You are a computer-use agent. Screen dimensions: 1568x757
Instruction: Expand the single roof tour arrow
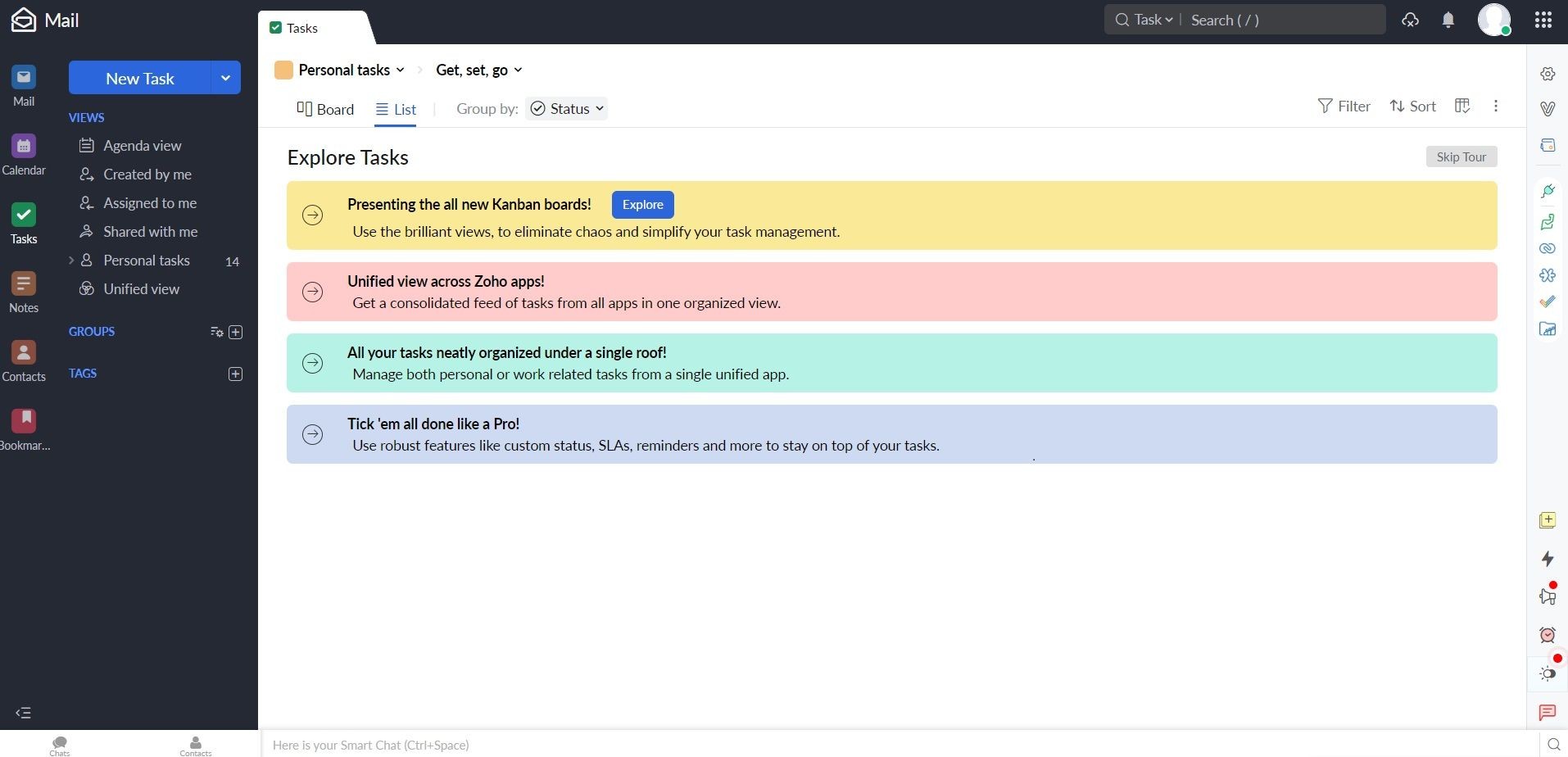[x=312, y=363]
